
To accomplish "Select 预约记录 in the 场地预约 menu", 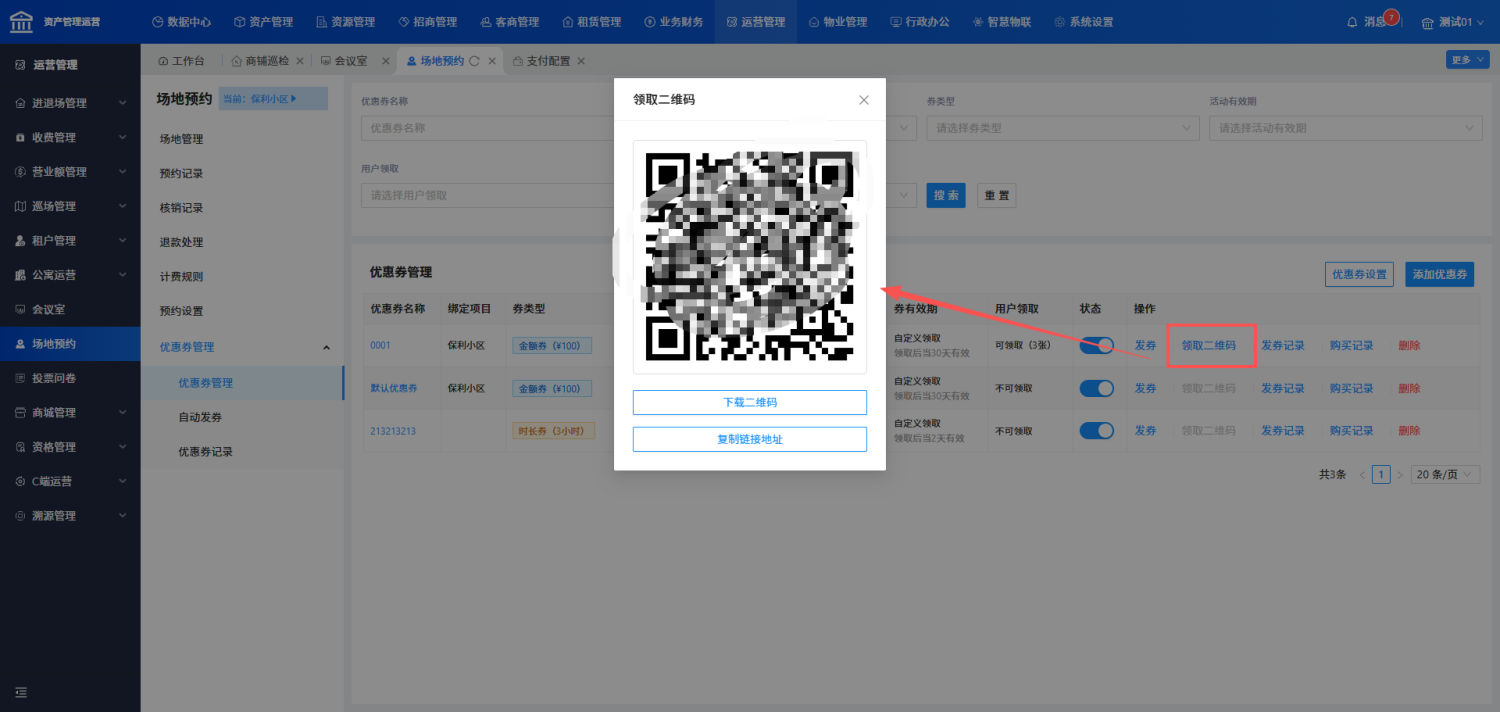I will pyautogui.click(x=181, y=174).
